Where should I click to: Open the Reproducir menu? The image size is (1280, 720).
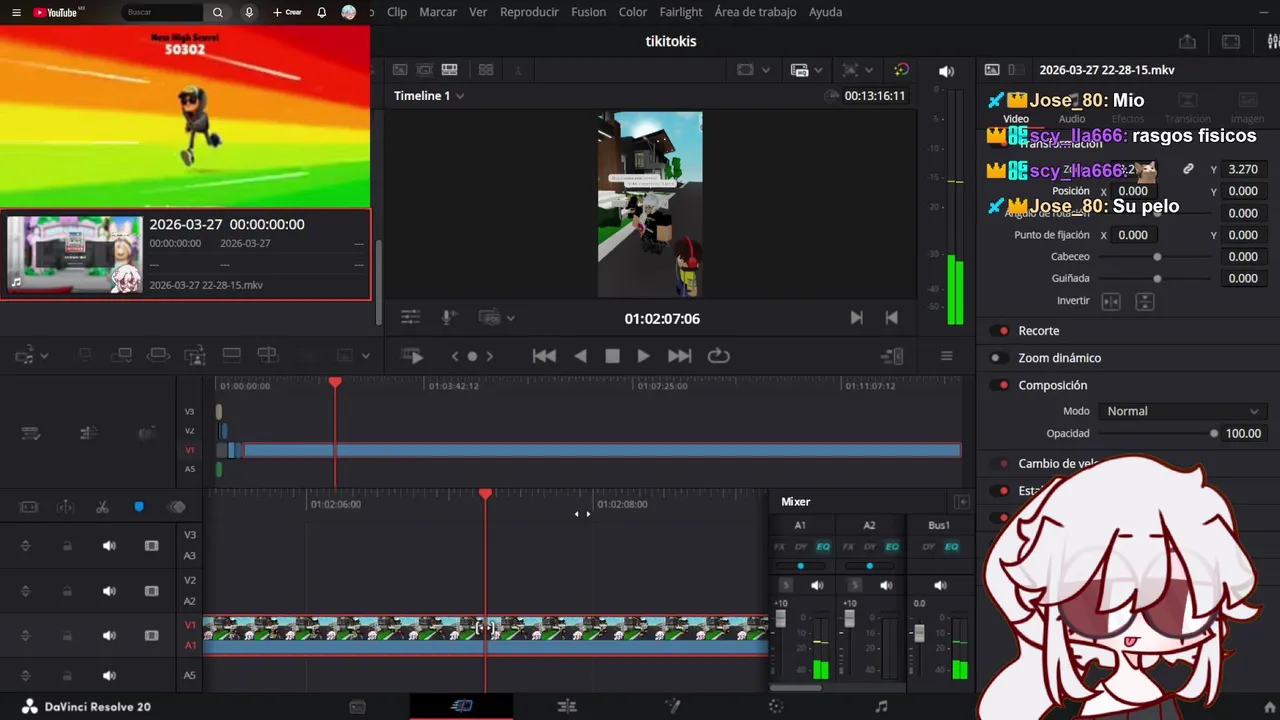click(529, 12)
